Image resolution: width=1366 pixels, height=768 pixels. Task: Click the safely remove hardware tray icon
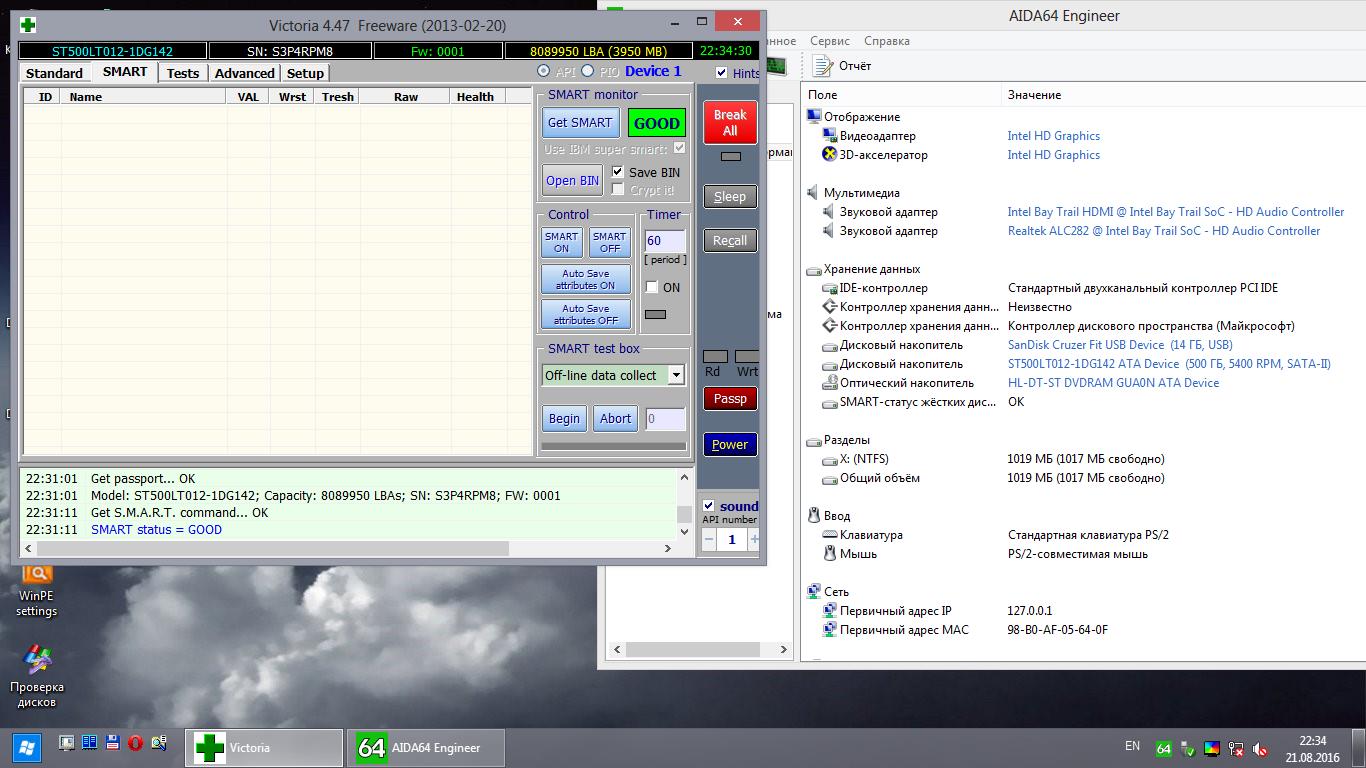point(1188,748)
